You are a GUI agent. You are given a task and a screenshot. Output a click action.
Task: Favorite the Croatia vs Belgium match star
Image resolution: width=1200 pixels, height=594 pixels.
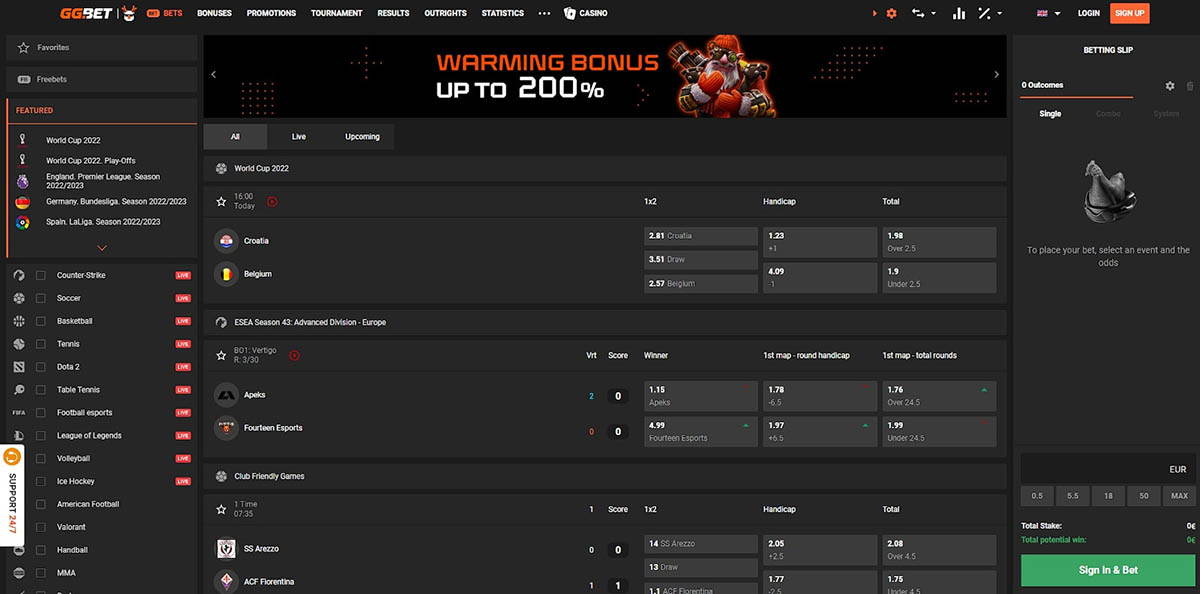[221, 201]
